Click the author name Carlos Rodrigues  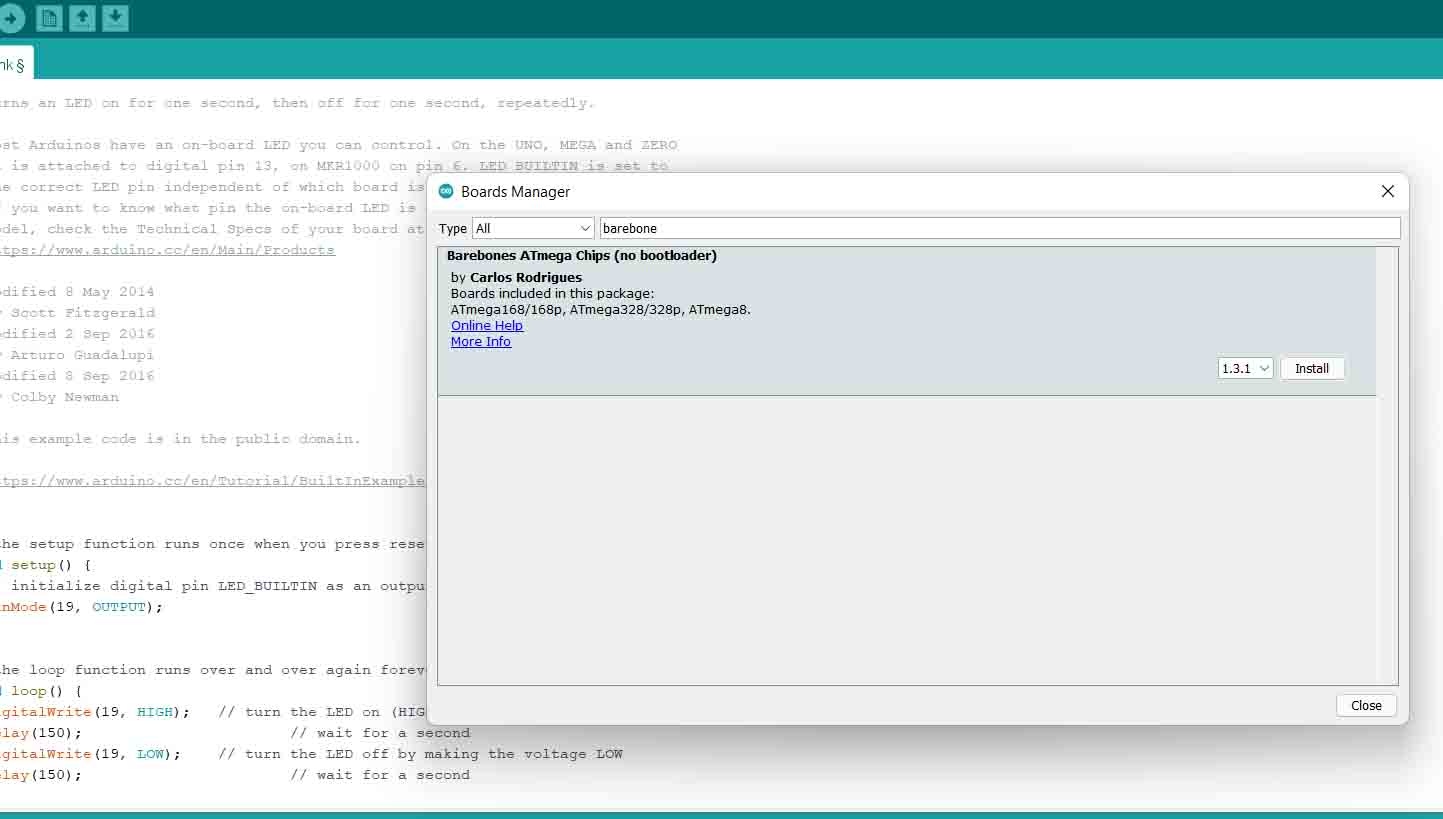point(526,277)
